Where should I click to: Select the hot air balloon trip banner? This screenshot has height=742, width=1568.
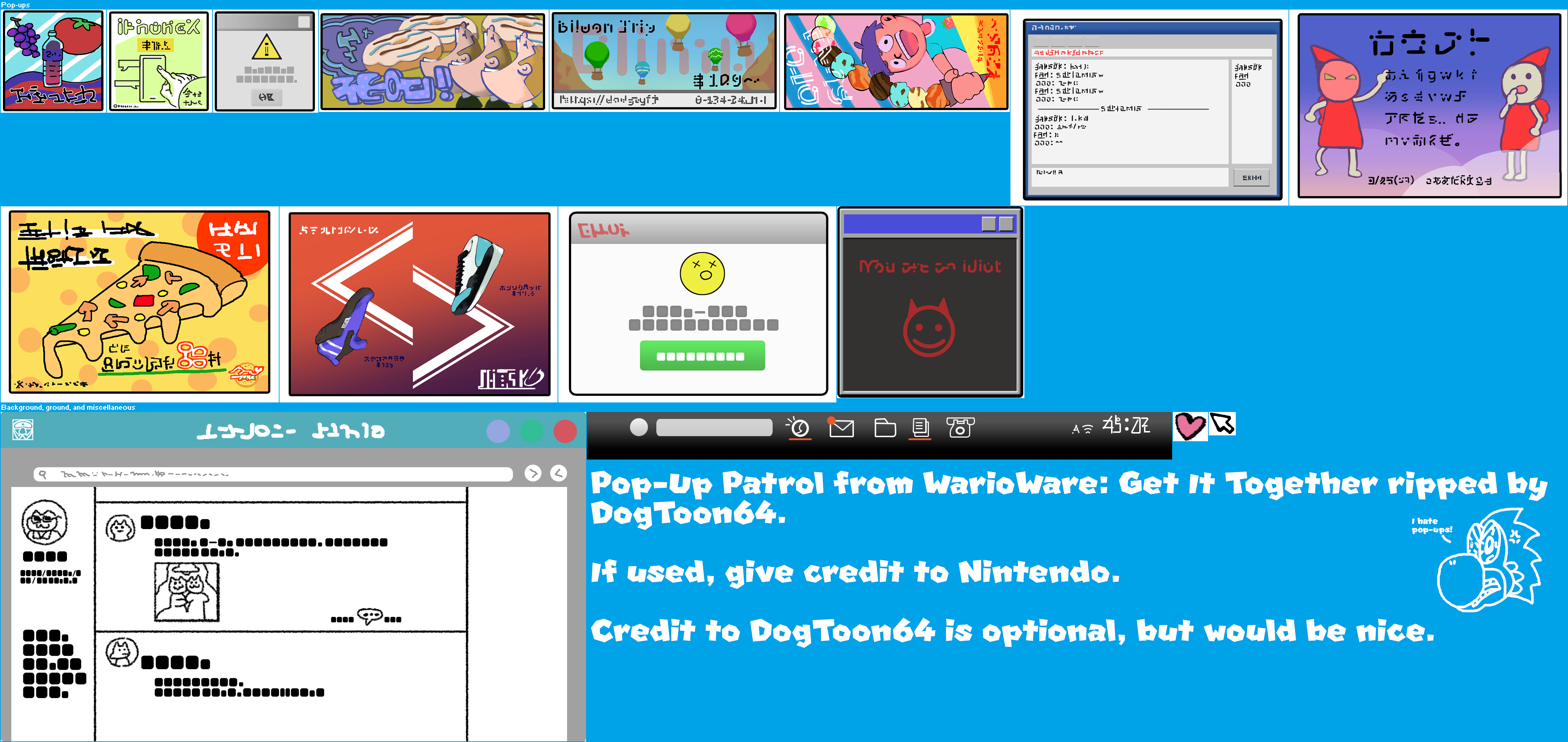(x=664, y=61)
